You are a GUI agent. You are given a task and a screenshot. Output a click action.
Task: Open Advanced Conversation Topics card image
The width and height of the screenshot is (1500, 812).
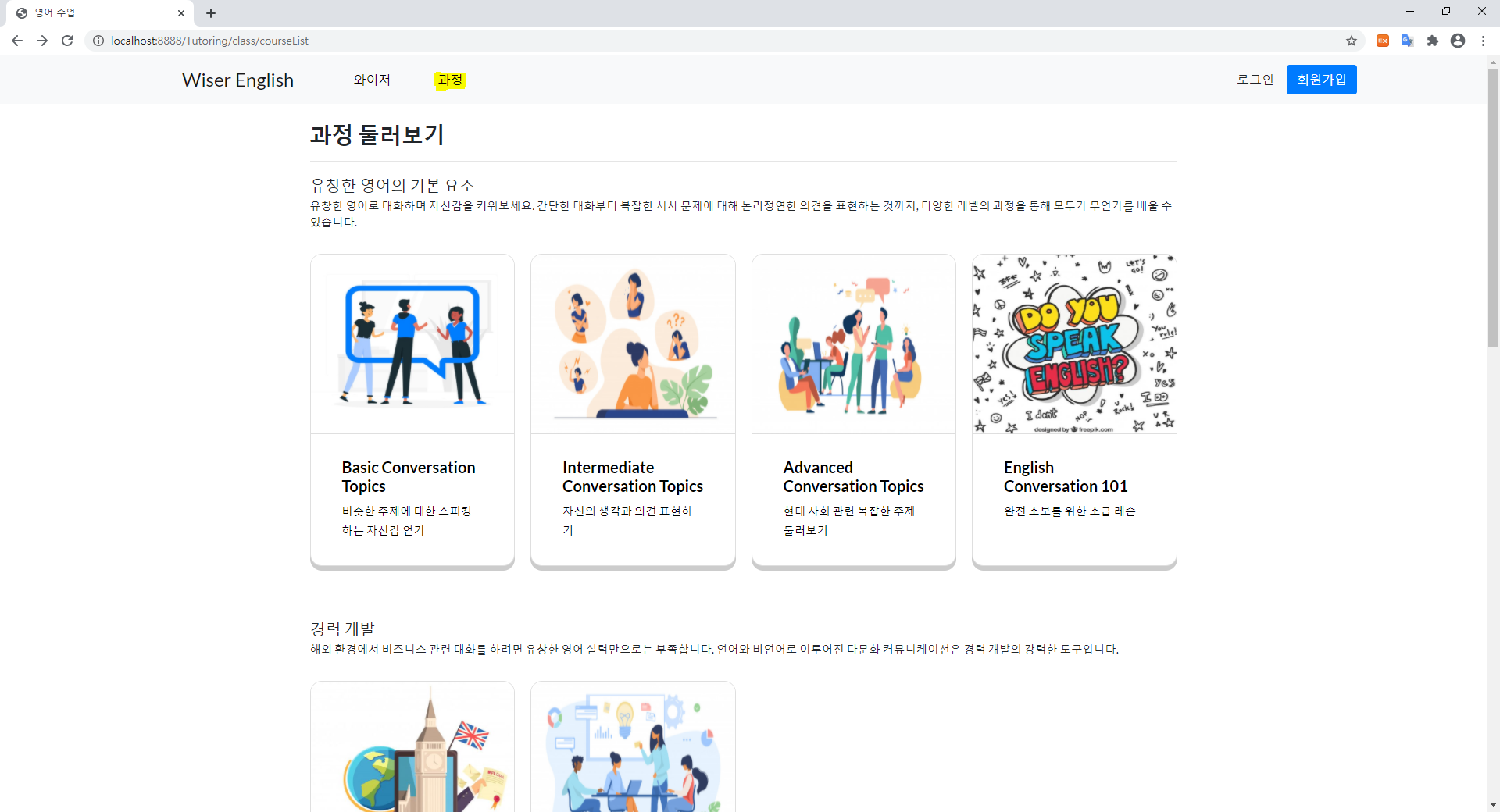point(854,344)
